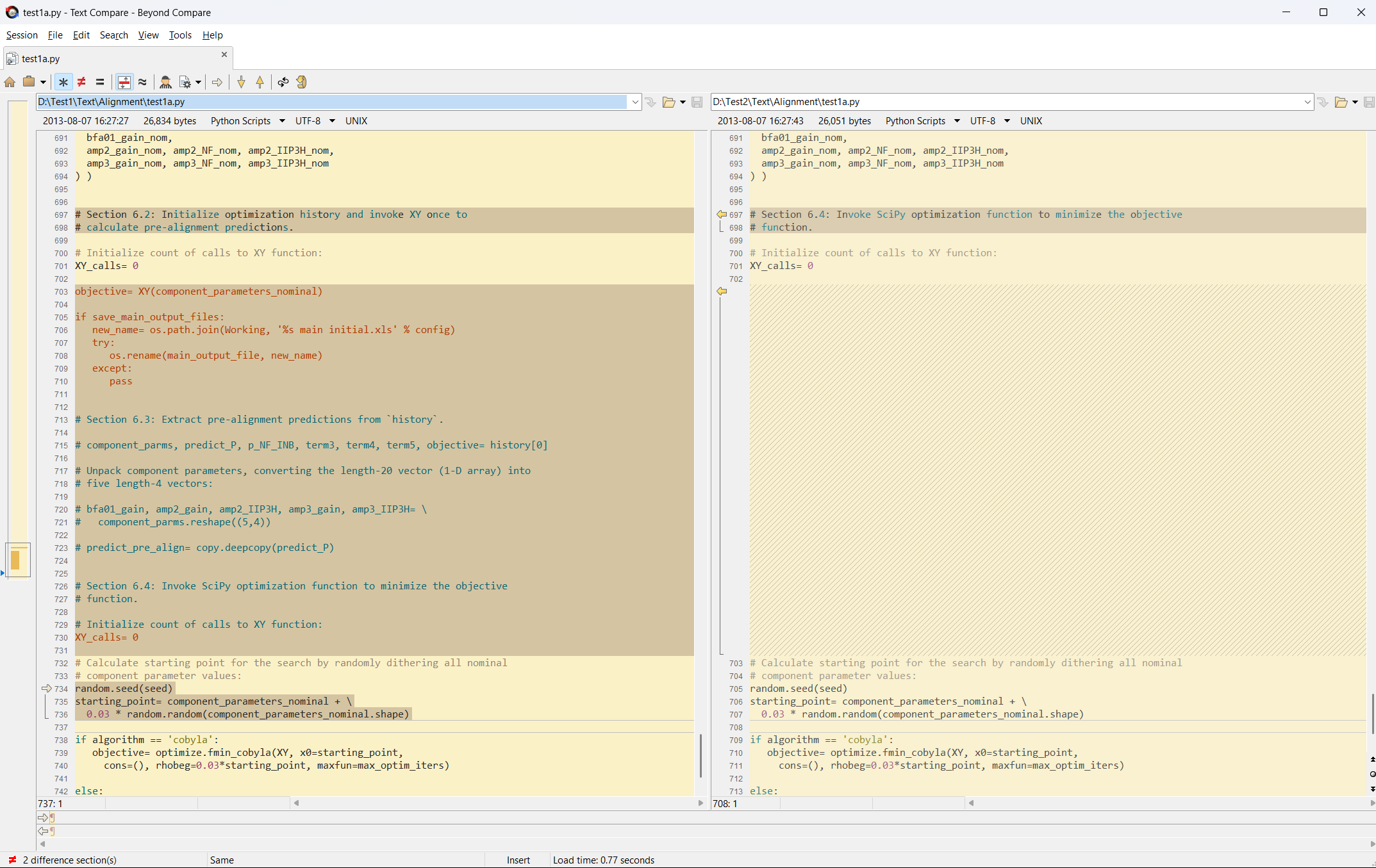The height and width of the screenshot is (868, 1376).
Task: Click right pane vertical scrollbar thumb
Action: (x=1372, y=714)
